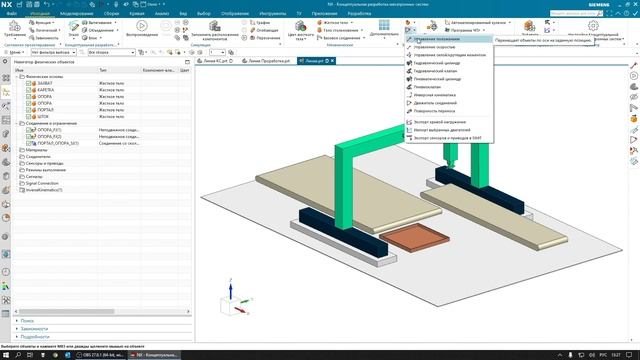Image resolution: width=640 pixels, height=360 pixels.
Task: Maximize the navigator panel with its window icon
Action: click(187, 62)
